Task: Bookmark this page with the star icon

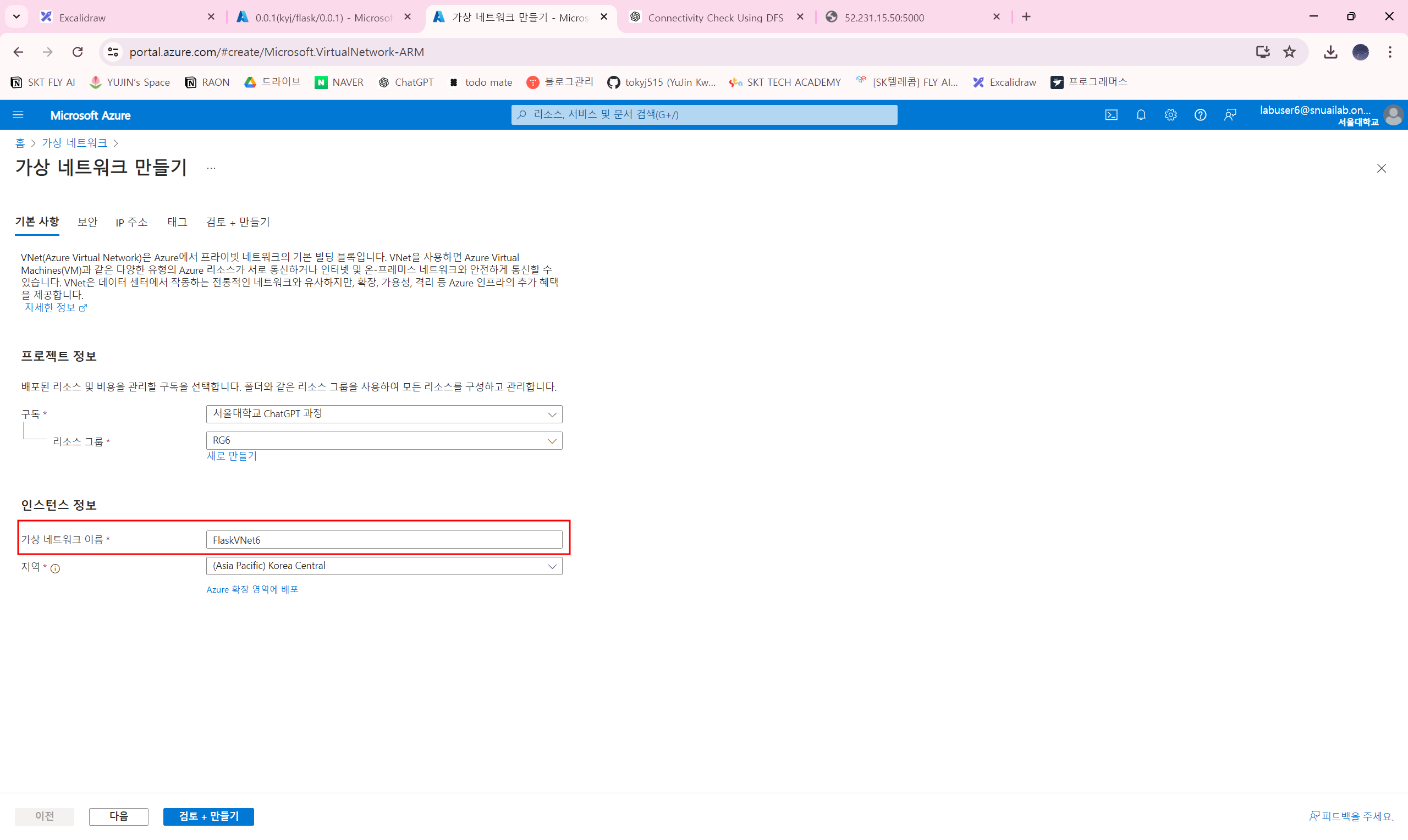Action: tap(1289, 52)
